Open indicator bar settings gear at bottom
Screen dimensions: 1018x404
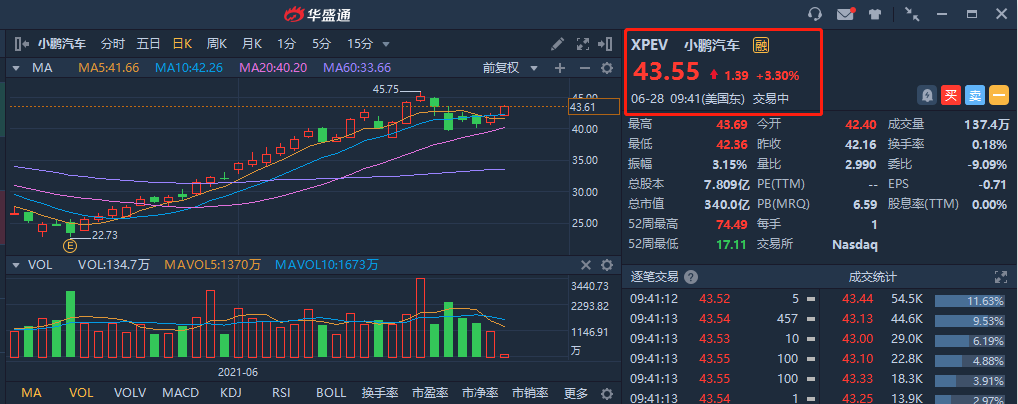[606, 394]
